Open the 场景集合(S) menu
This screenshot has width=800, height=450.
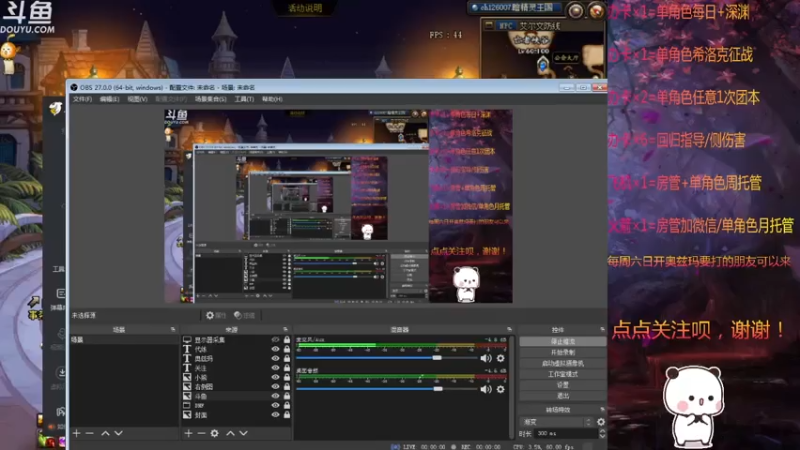click(x=211, y=99)
